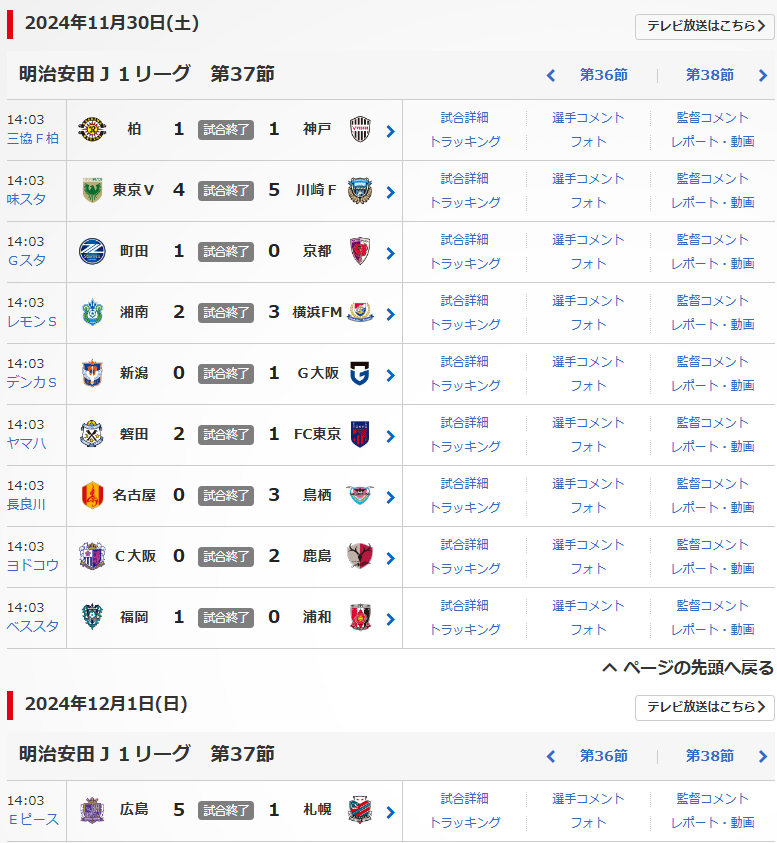Click the Urawa Reds club crest
Image resolution: width=777 pixels, height=843 pixels.
pos(360,618)
